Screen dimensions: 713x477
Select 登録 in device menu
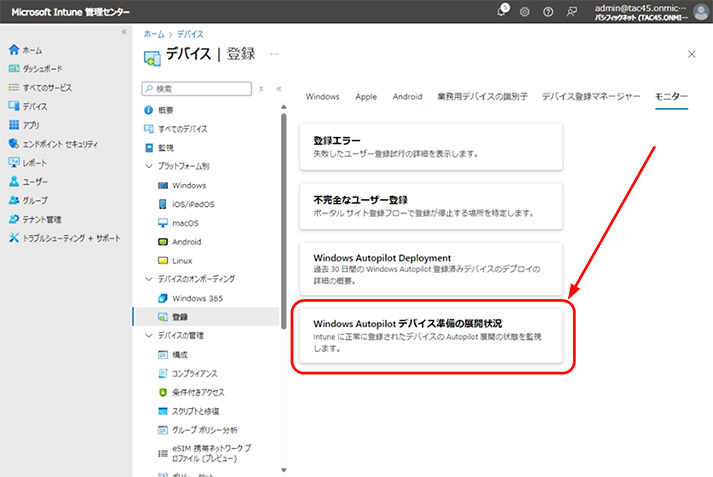(206, 317)
